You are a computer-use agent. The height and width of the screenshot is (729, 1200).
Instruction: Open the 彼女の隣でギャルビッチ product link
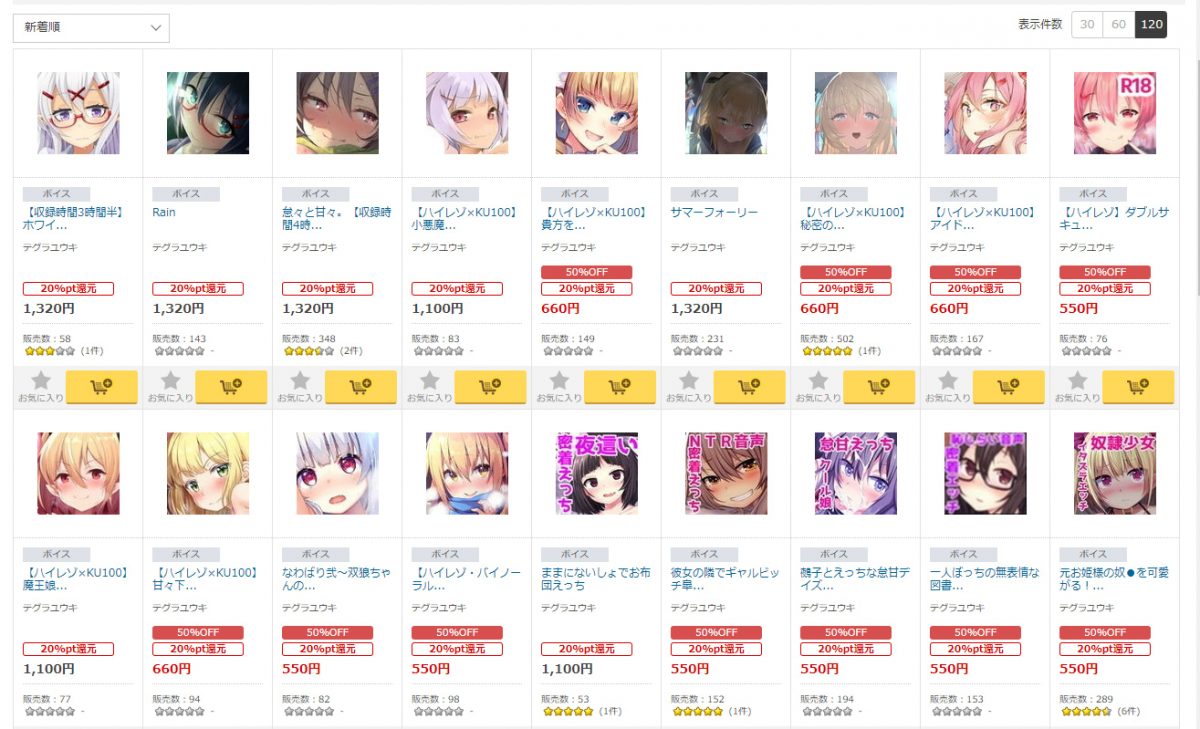point(725,579)
